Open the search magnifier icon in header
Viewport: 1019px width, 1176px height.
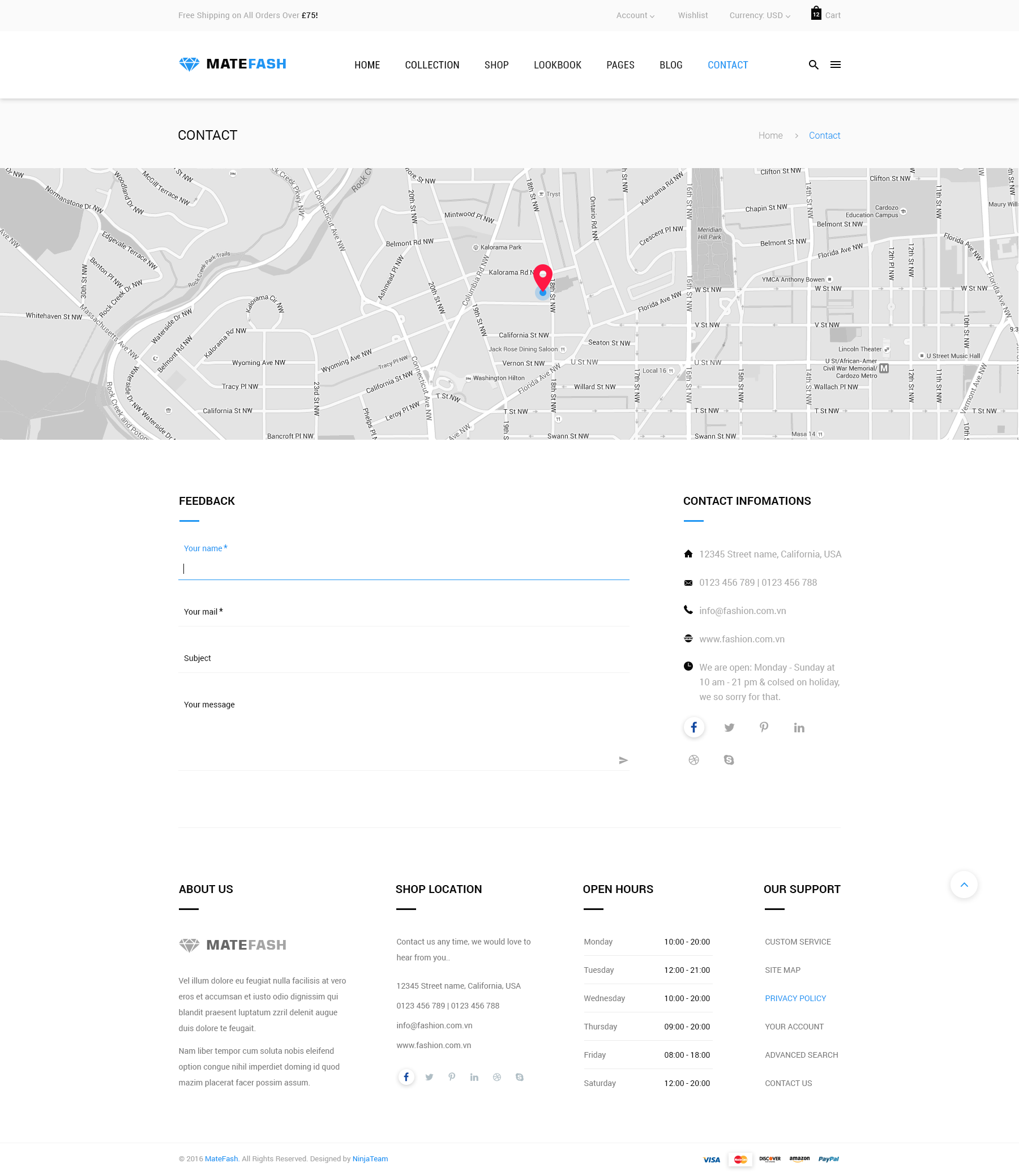coord(814,65)
